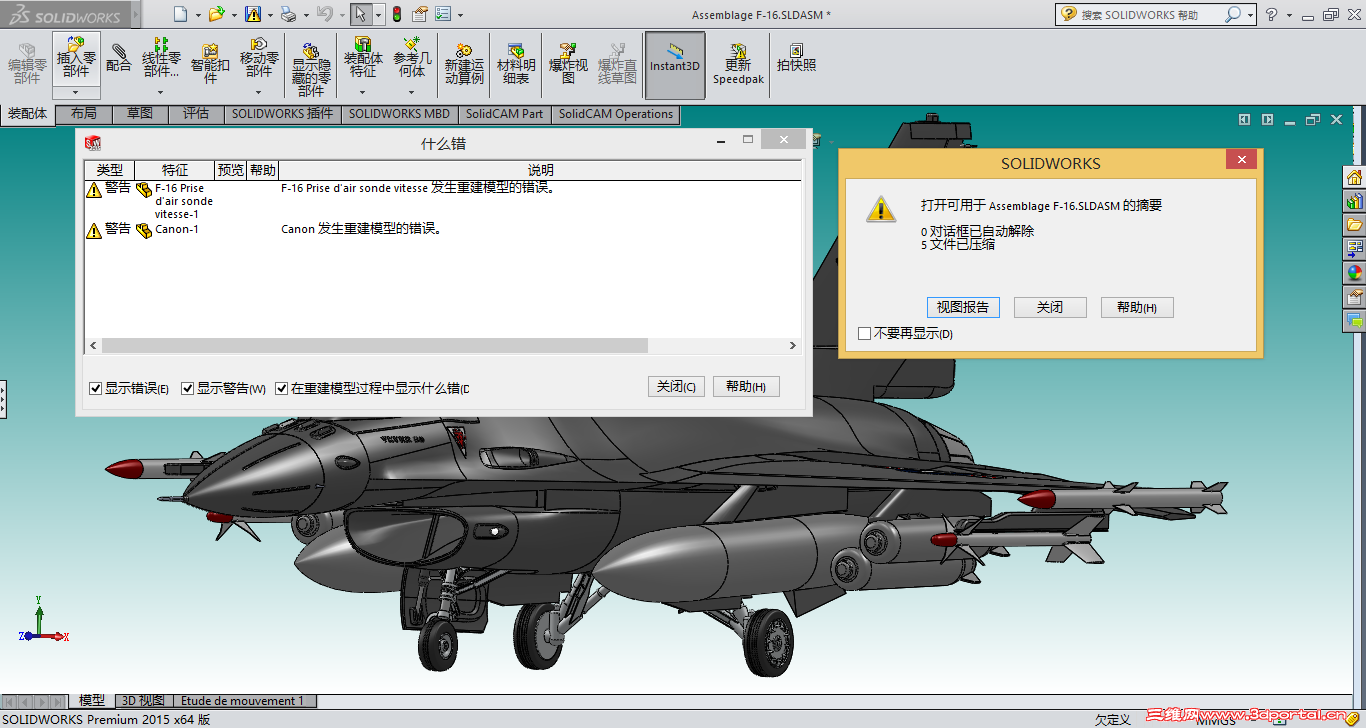Click 帮助(H) in the 什么错 dialog

[x=746, y=386]
